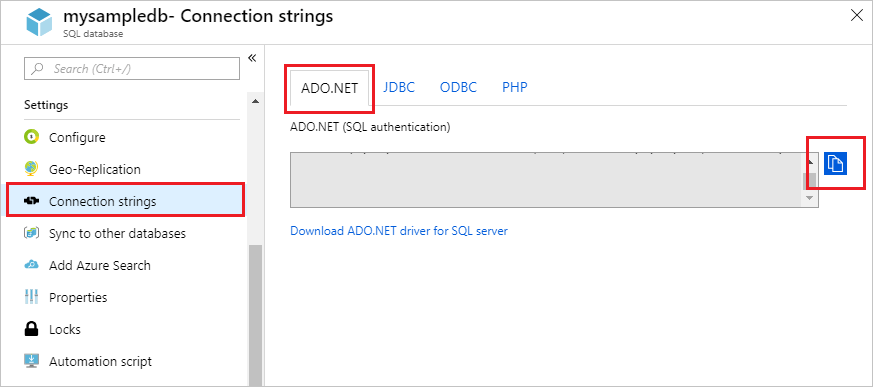The image size is (873, 387).
Task: Copy the ADO.NET connection string
Action: [x=835, y=163]
